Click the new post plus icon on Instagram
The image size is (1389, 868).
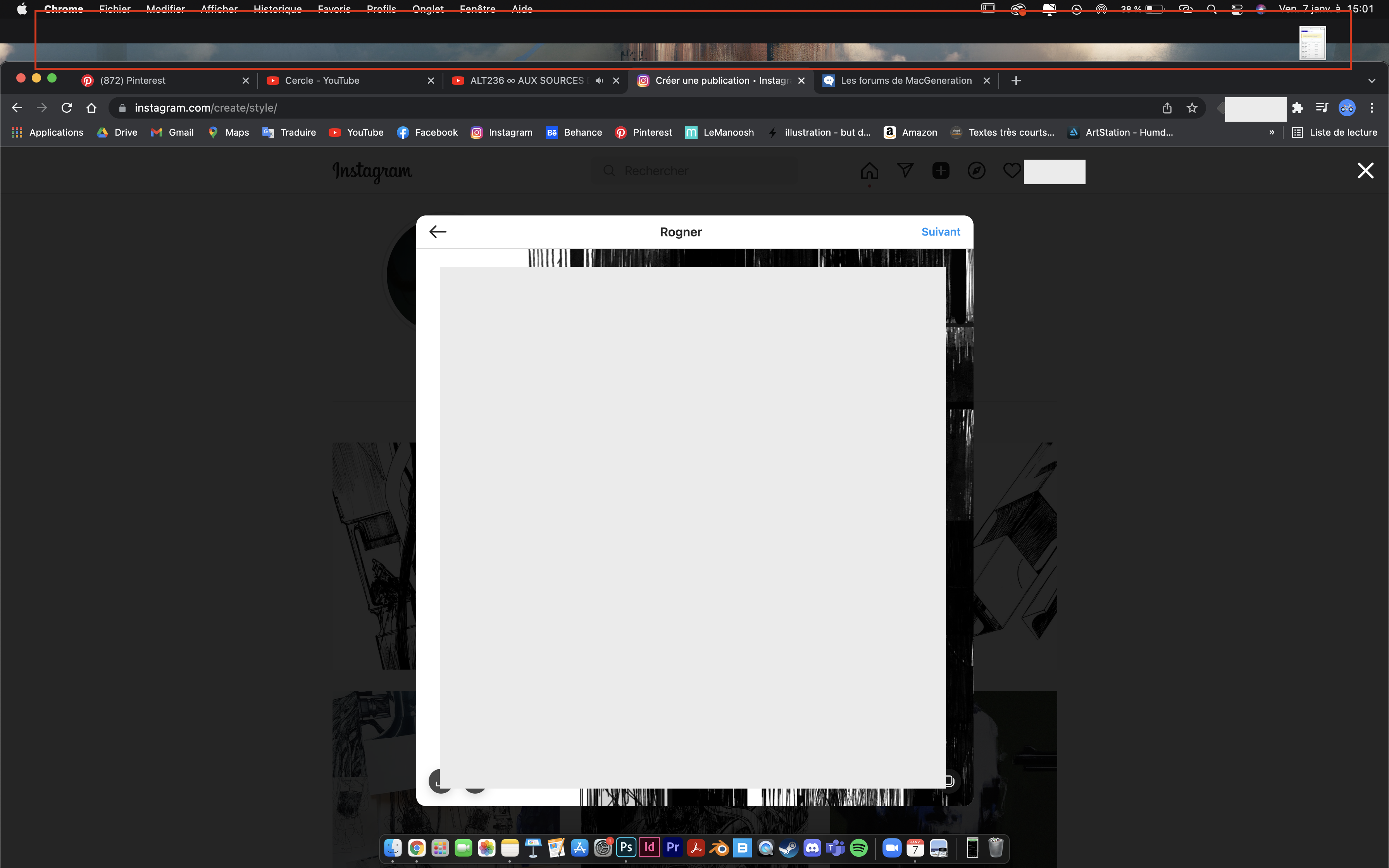(x=940, y=170)
